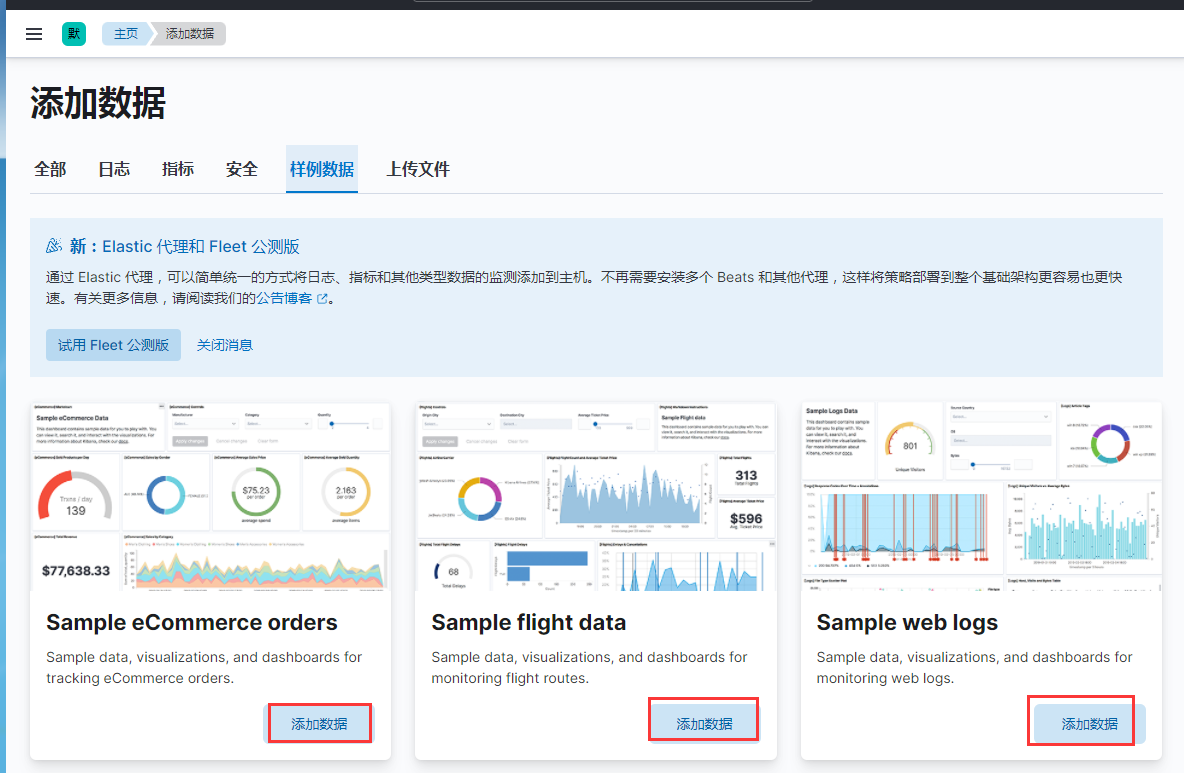Image resolution: width=1184 pixels, height=773 pixels.
Task: Click the Sample web logs title
Action: [x=907, y=622]
